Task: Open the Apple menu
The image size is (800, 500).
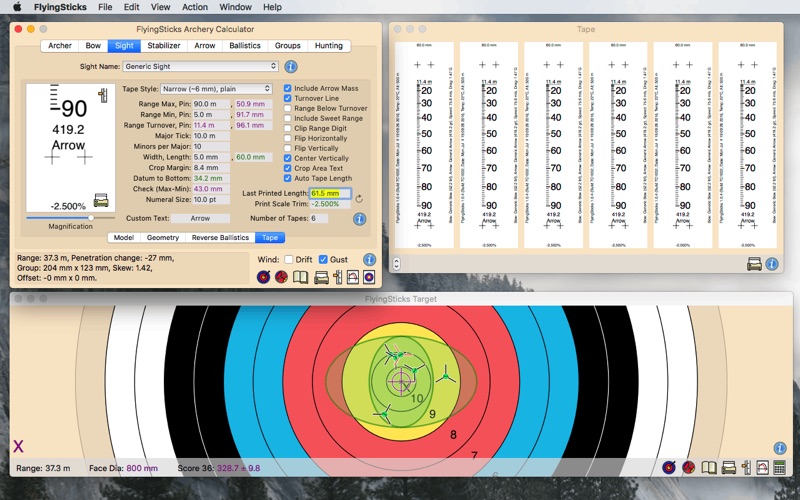Action: [17, 7]
